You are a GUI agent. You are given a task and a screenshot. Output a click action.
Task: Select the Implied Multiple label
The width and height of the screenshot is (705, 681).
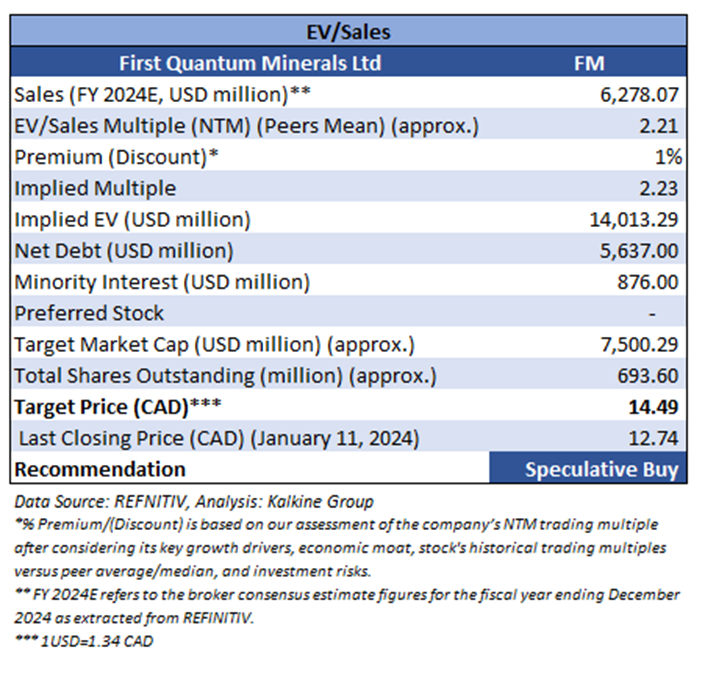click(95, 188)
